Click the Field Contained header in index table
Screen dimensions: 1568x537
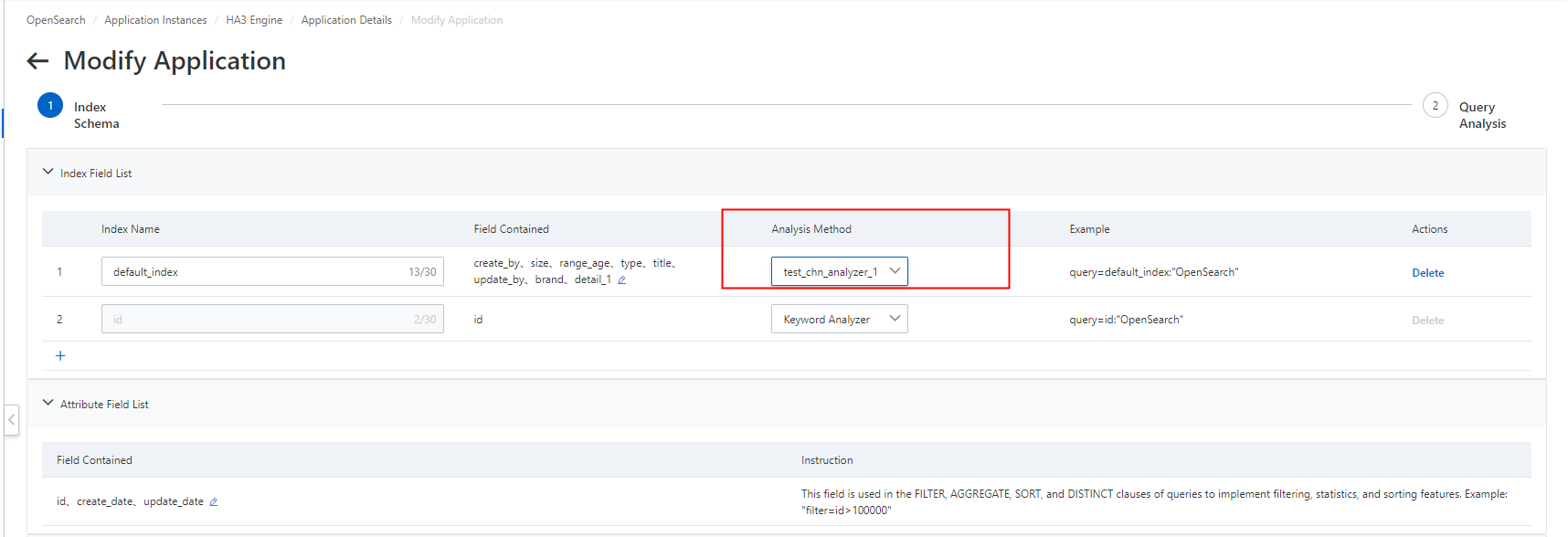(x=511, y=229)
